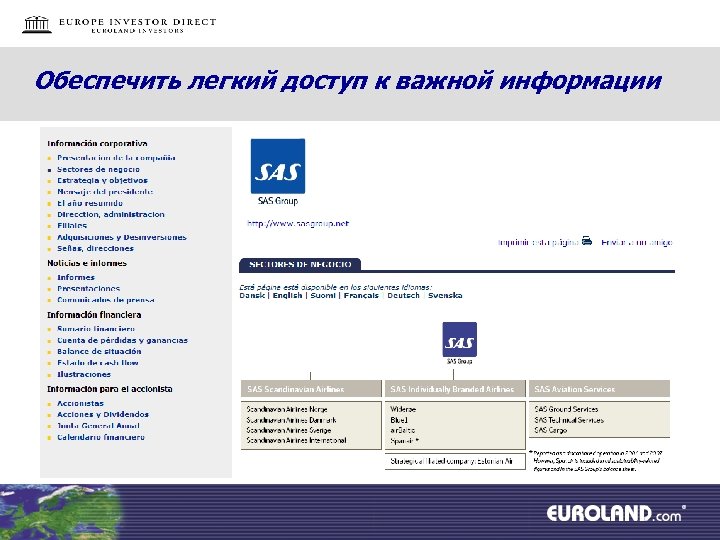Open Calendario financiero
Viewport: 720px width, 540px height.
click(101, 437)
